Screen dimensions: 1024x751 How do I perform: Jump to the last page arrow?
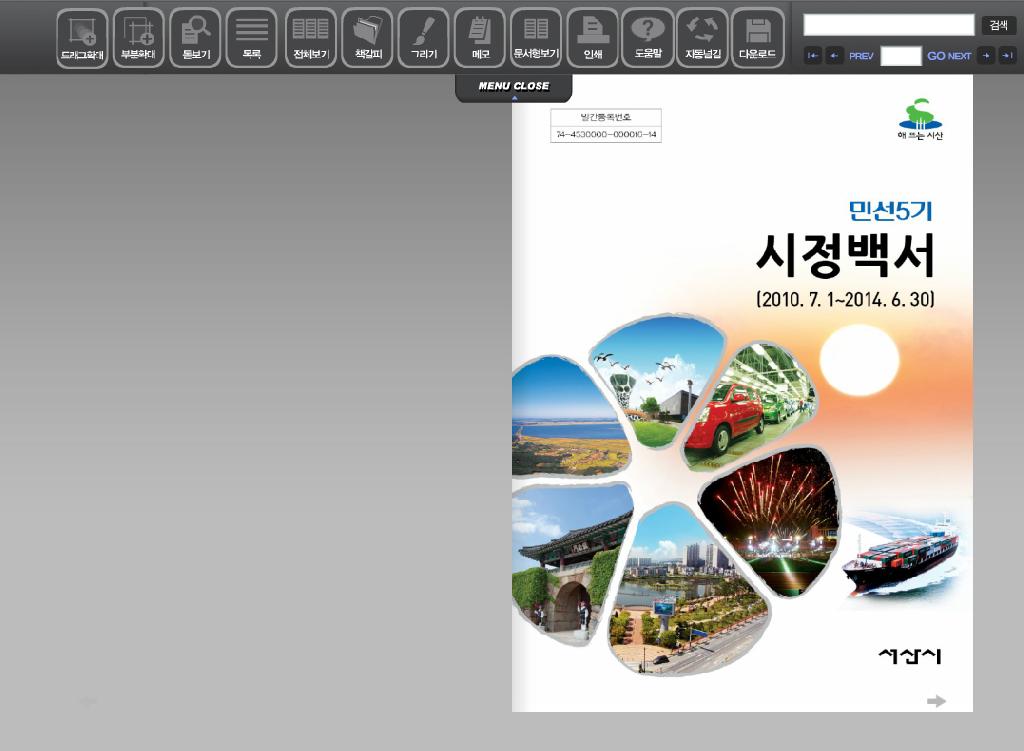pyautogui.click(x=1007, y=56)
